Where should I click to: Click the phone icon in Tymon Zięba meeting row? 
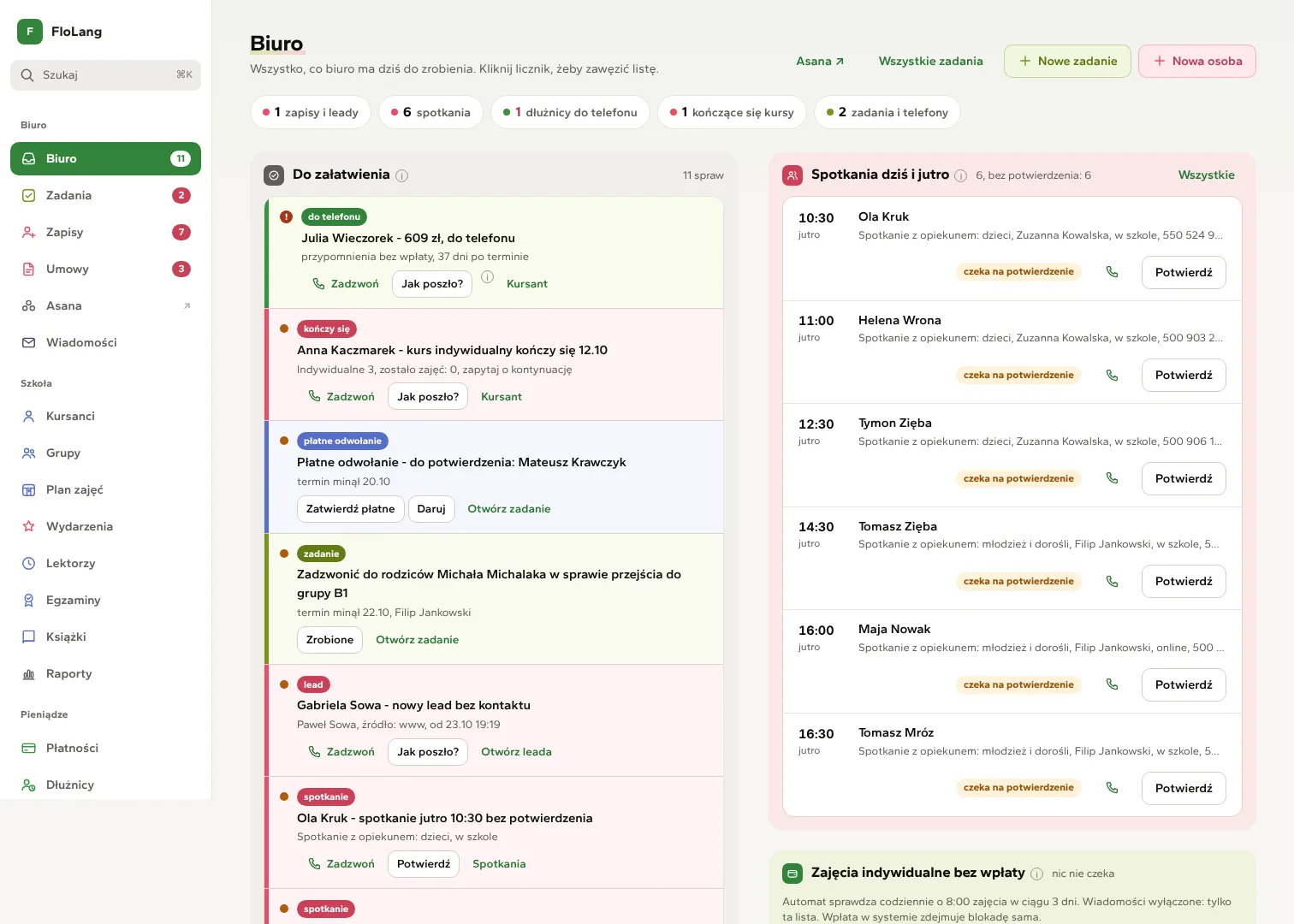pos(1112,478)
